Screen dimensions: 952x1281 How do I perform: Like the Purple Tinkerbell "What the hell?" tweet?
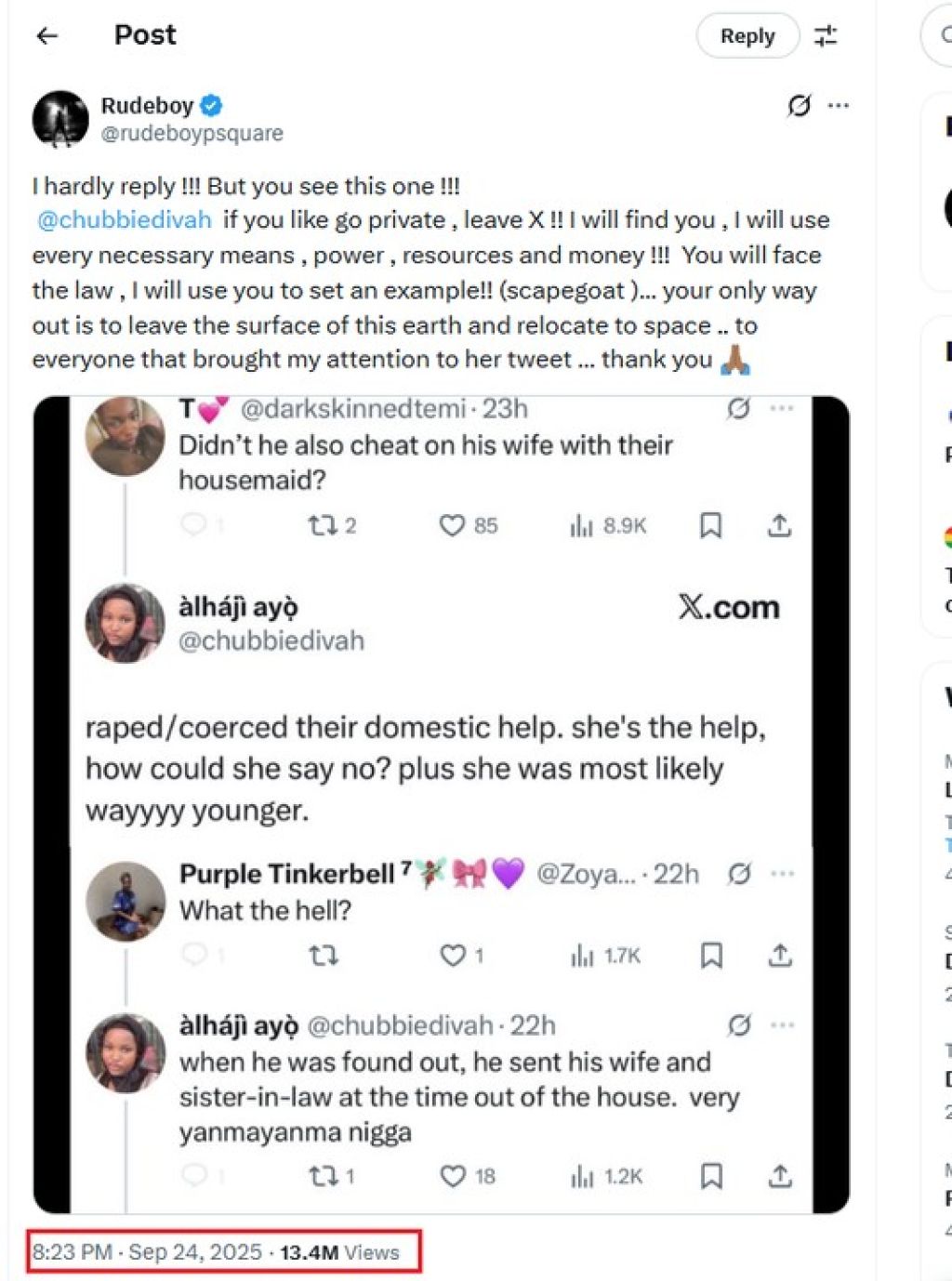pyautogui.click(x=452, y=956)
